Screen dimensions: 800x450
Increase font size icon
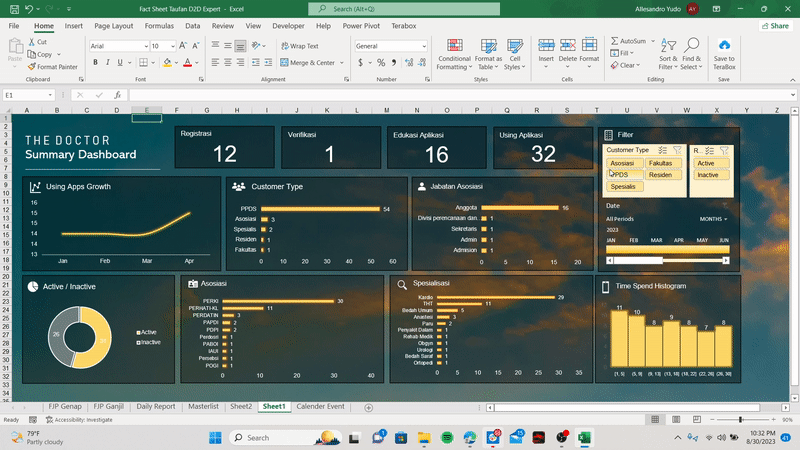click(x=183, y=46)
